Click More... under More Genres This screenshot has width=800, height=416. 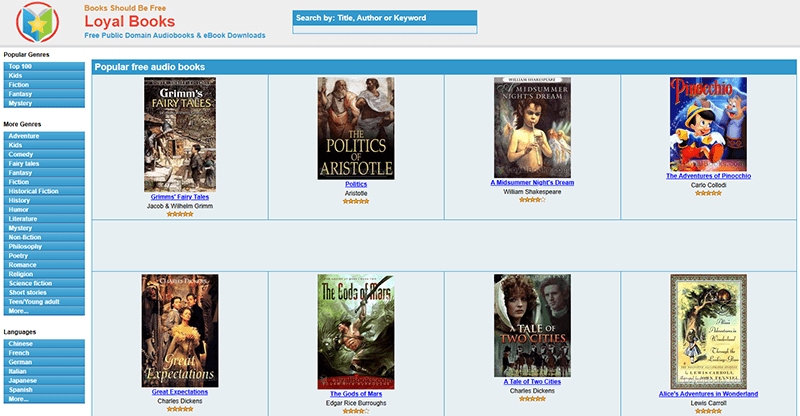click(x=44, y=310)
